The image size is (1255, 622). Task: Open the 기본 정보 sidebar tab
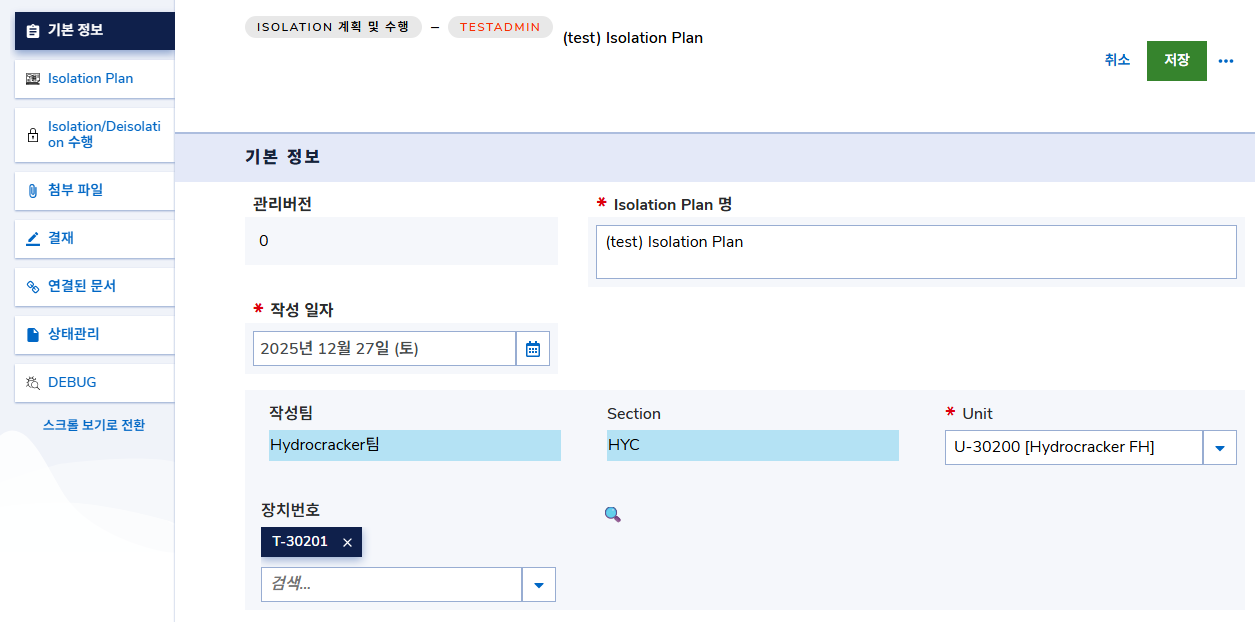click(x=94, y=30)
